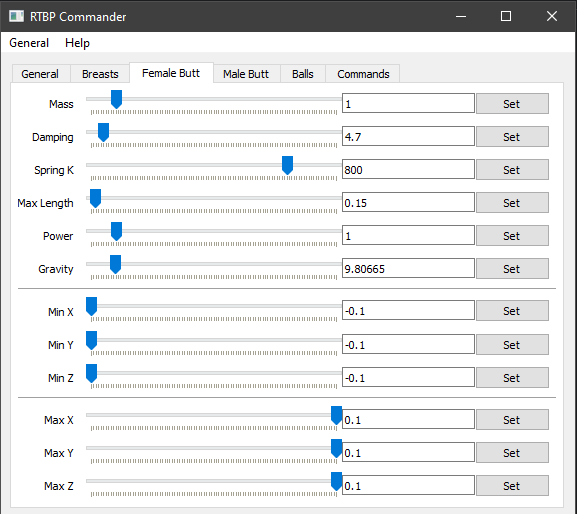Focus the Min X value field
577x514 pixels.
(408, 310)
